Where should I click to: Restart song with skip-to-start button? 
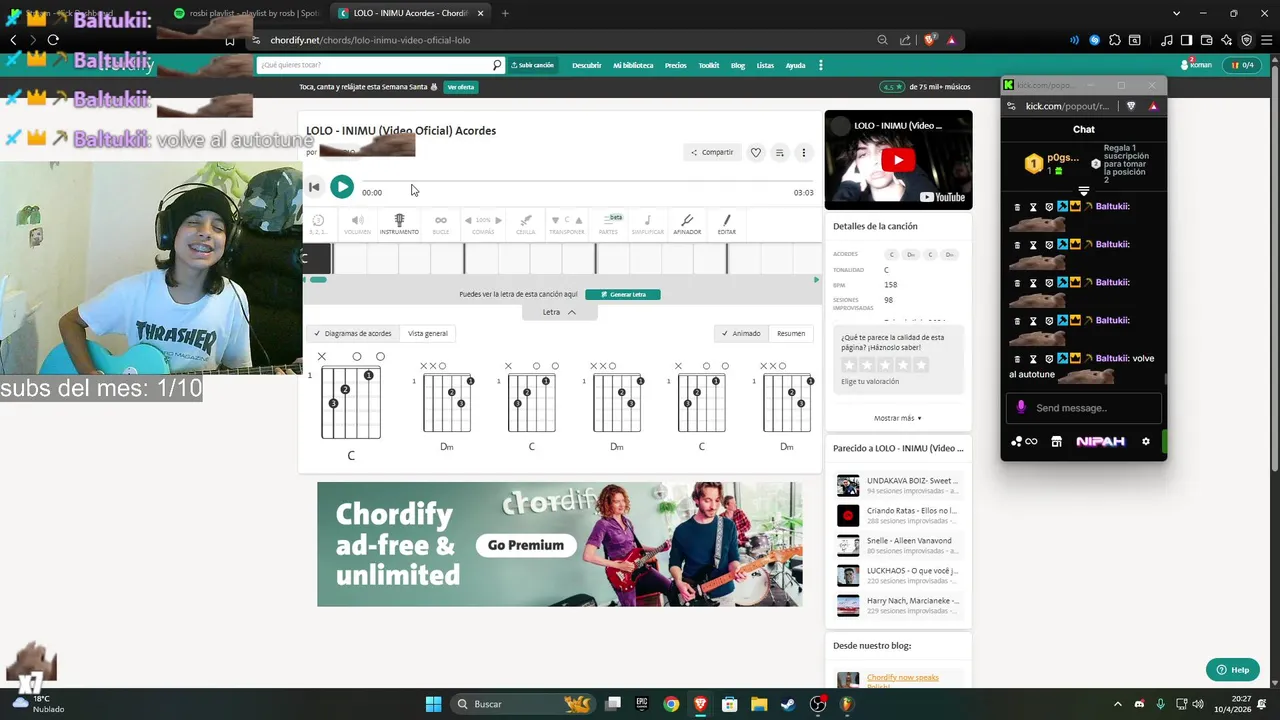pos(314,187)
